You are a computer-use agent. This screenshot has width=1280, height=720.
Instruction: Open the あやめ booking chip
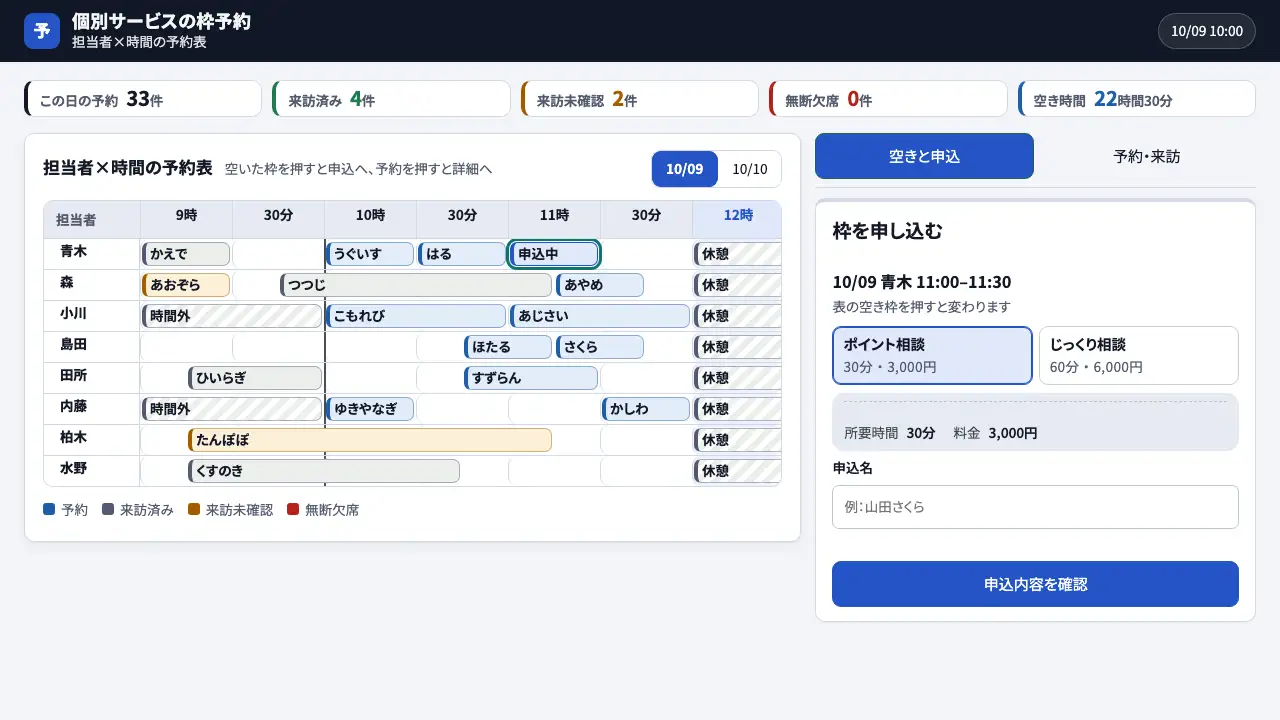[600, 285]
